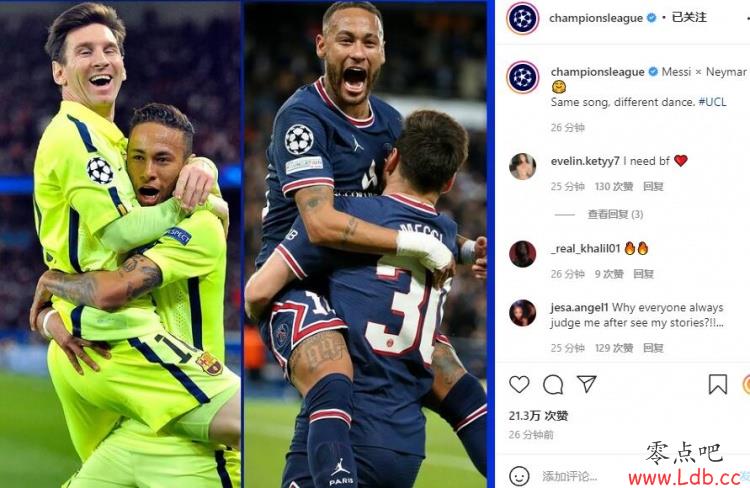Share post with paper plane icon
The width and height of the screenshot is (750, 488).
coord(586,384)
